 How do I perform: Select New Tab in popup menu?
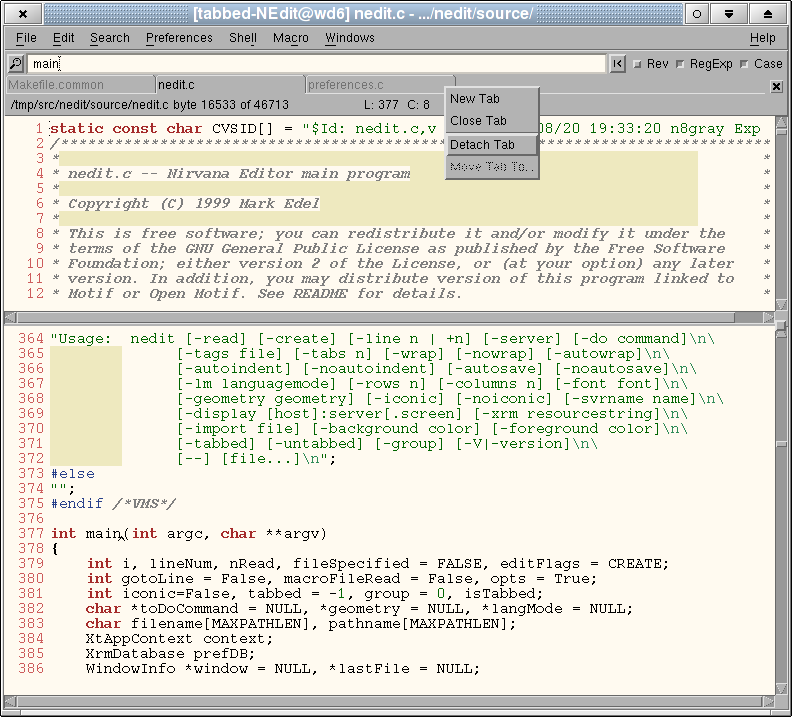click(475, 99)
